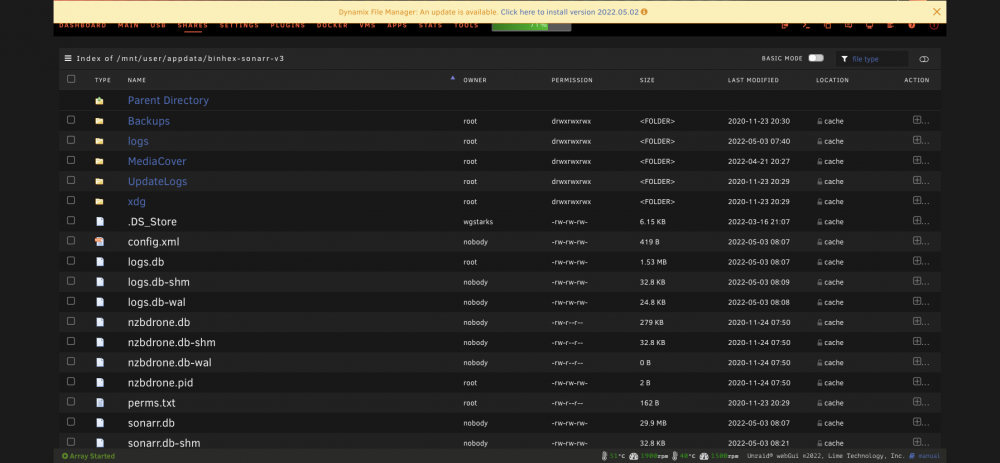Tick the sonarr.db row checkbox
The height and width of the screenshot is (463, 1000).
click(71, 422)
